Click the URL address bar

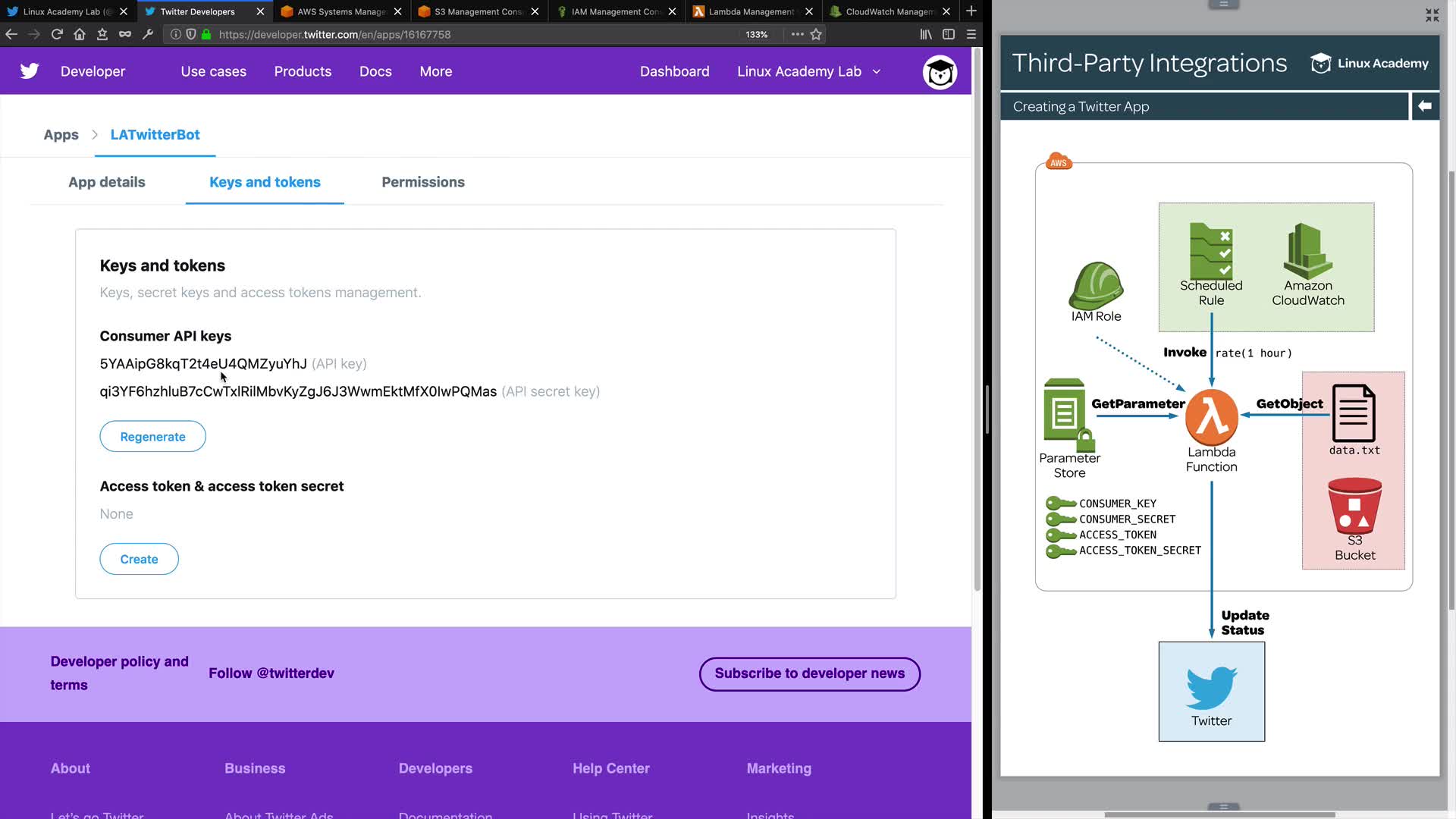coord(470,34)
